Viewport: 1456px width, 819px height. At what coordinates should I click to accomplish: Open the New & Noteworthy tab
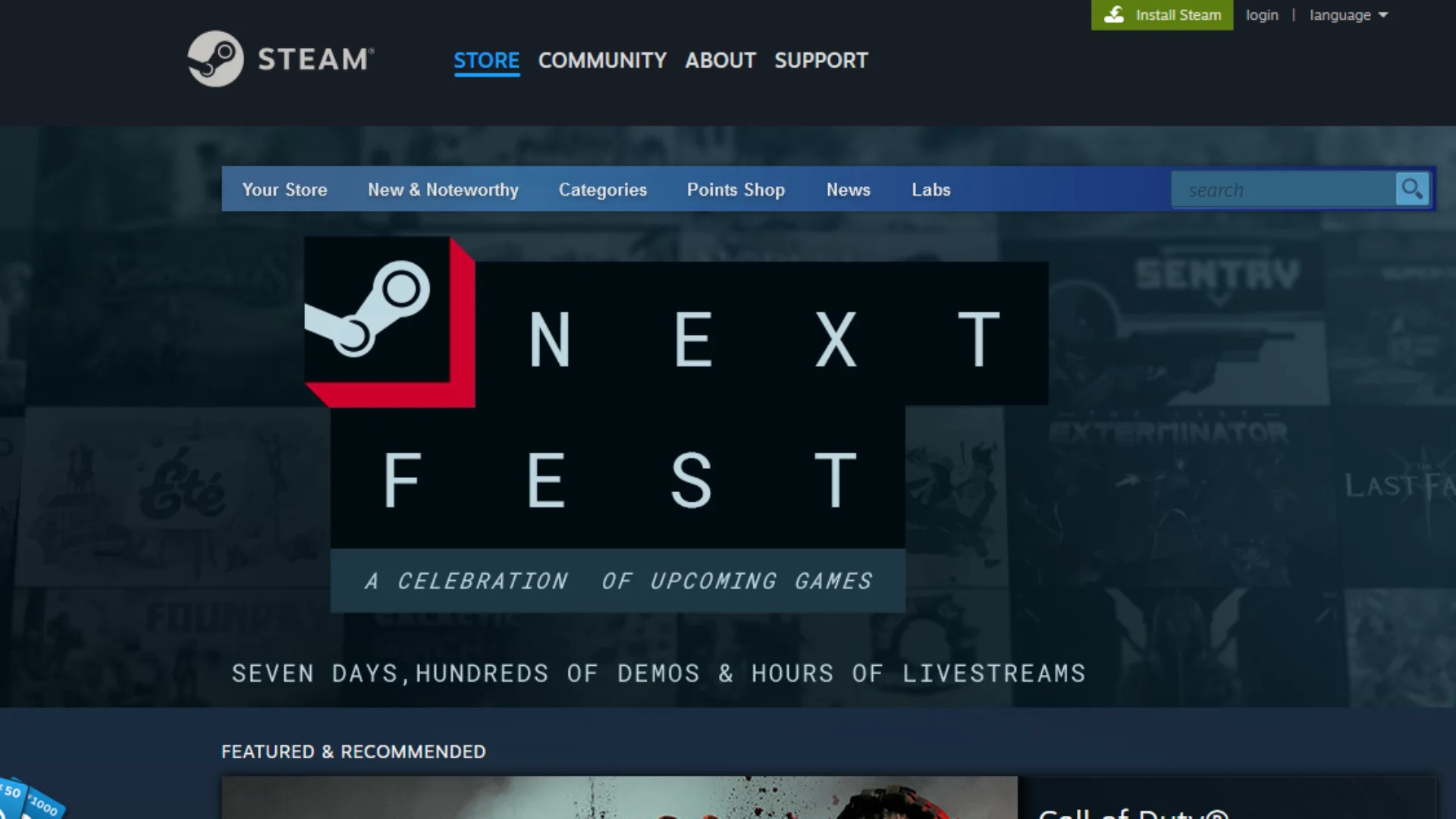click(443, 190)
